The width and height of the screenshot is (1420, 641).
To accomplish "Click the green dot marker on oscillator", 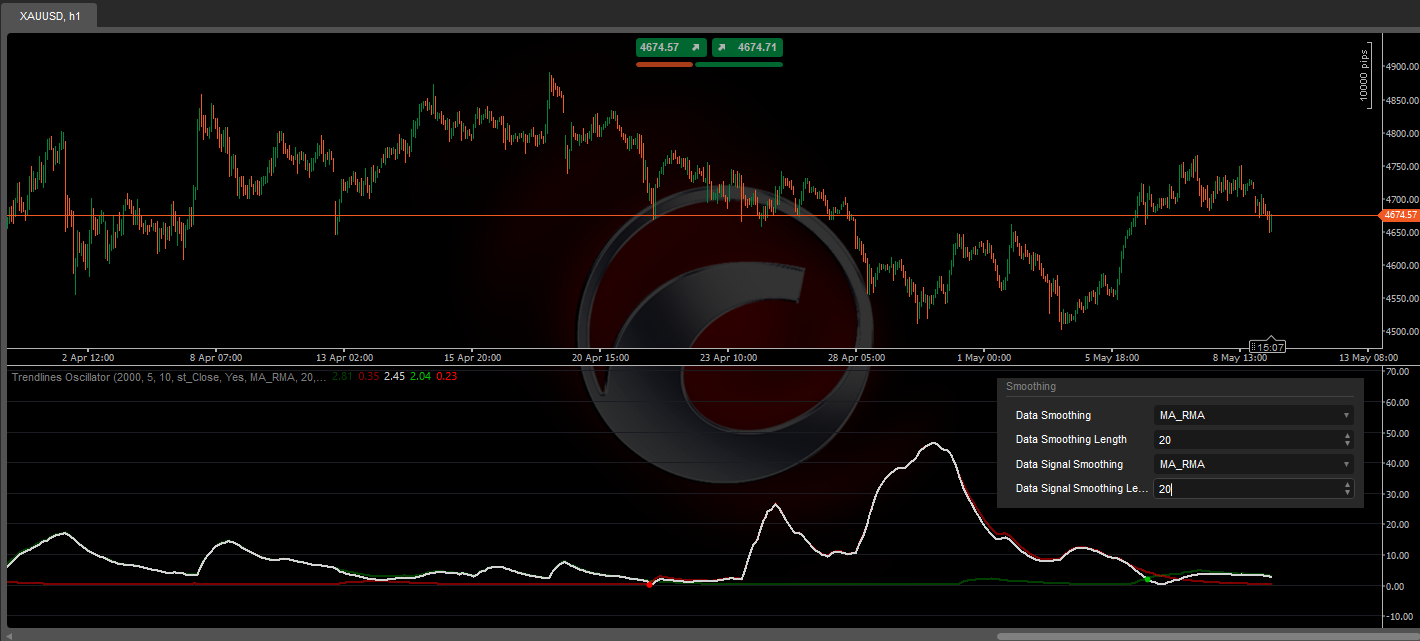I will 1147,579.
